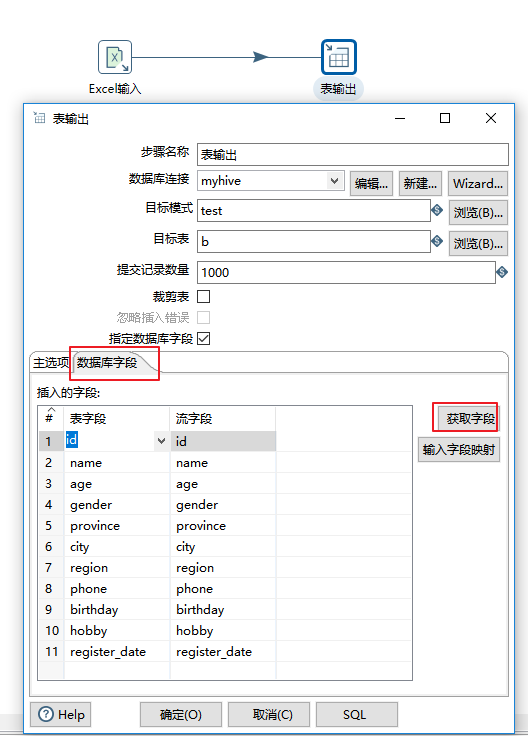
Task: Close the 表输出 dialog window
Action: [x=491, y=118]
